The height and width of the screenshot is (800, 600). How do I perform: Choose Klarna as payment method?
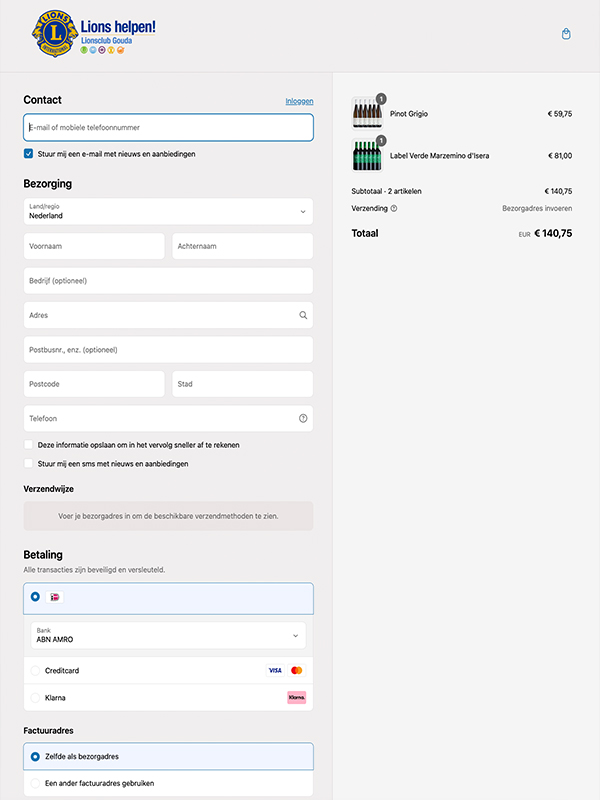pos(36,697)
